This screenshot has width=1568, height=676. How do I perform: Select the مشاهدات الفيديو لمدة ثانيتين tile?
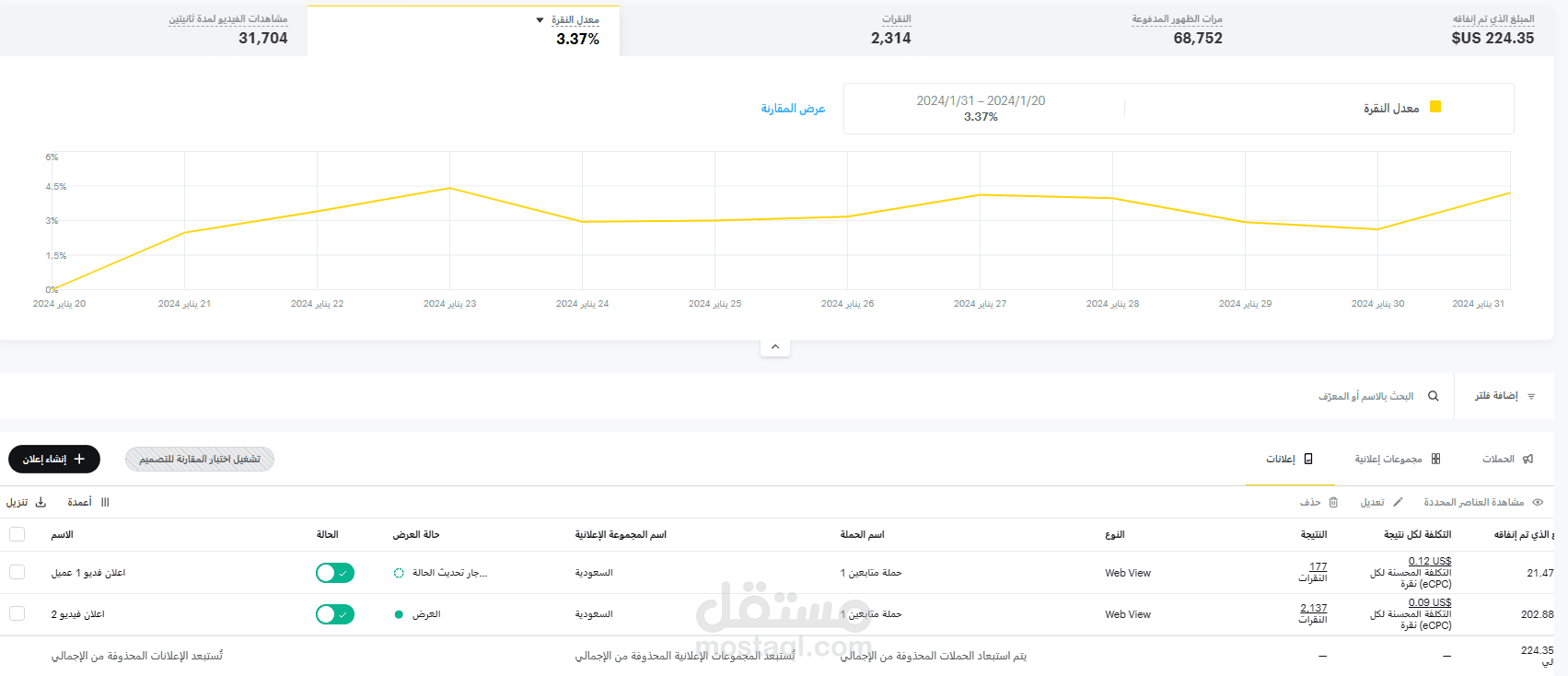(153, 29)
